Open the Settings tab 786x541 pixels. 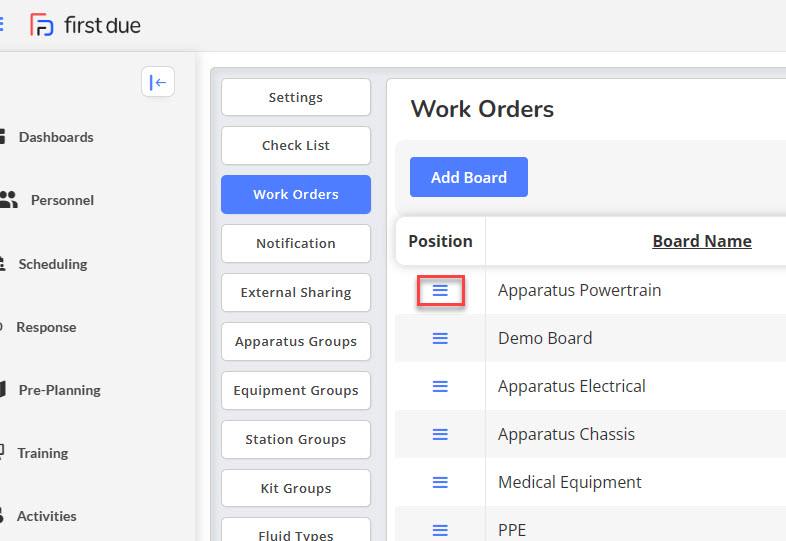(x=296, y=97)
